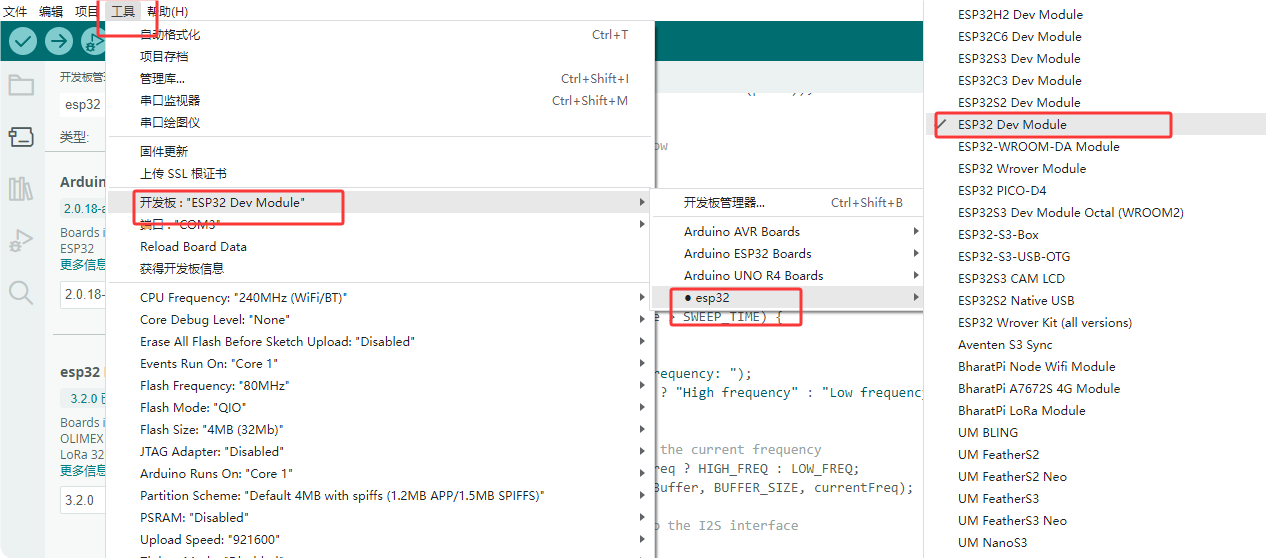Click the Upload arrow button

[x=59, y=41]
